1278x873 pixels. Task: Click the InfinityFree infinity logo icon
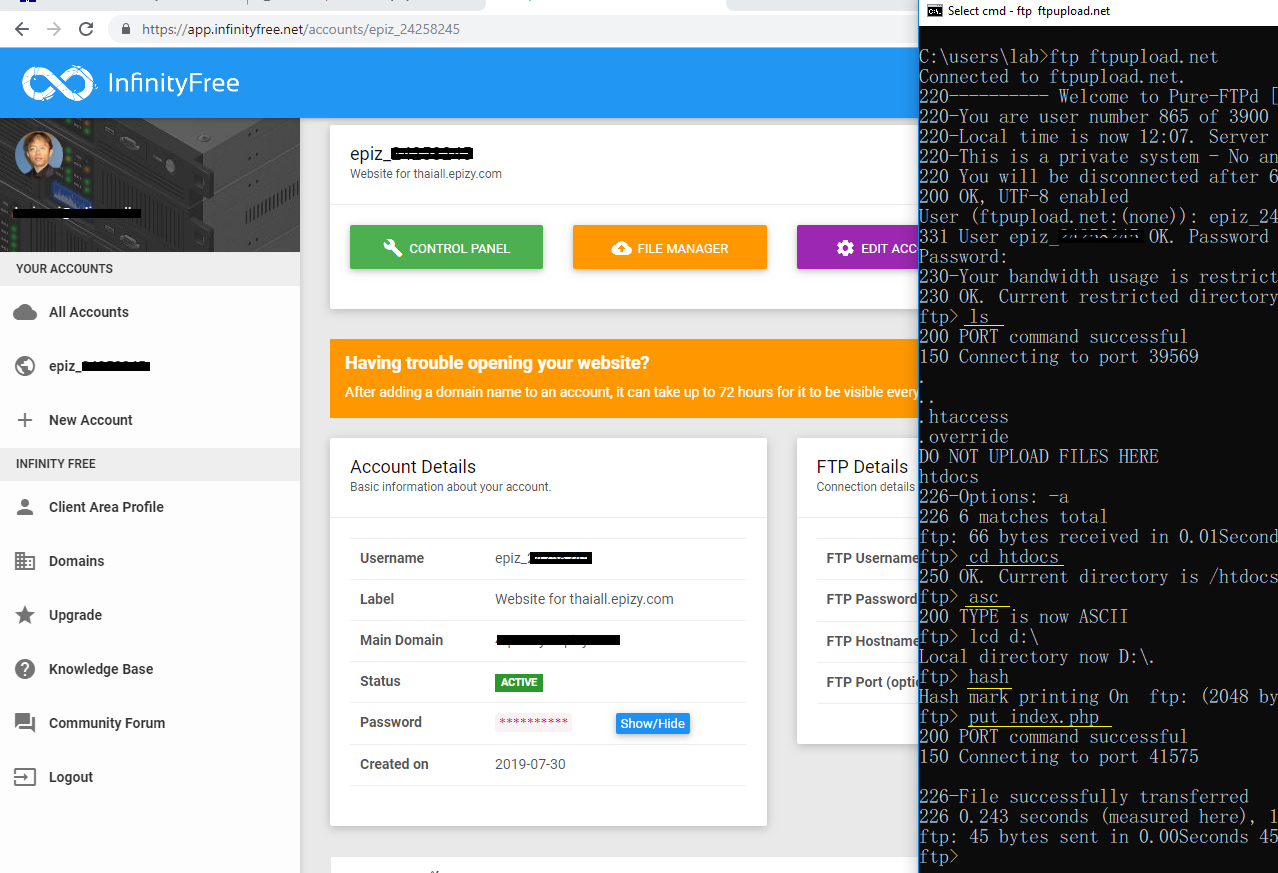click(58, 83)
